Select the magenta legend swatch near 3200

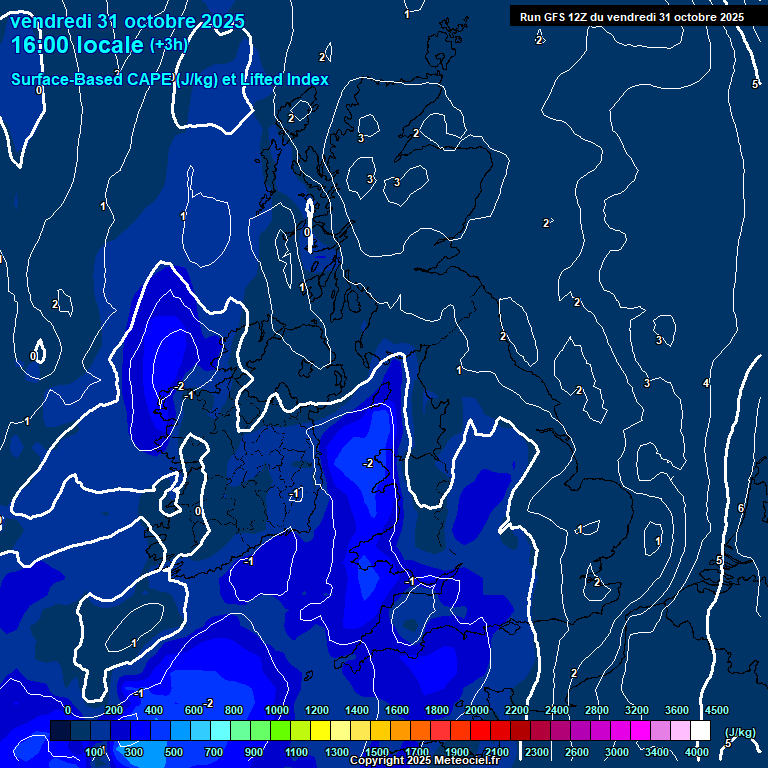640,731
